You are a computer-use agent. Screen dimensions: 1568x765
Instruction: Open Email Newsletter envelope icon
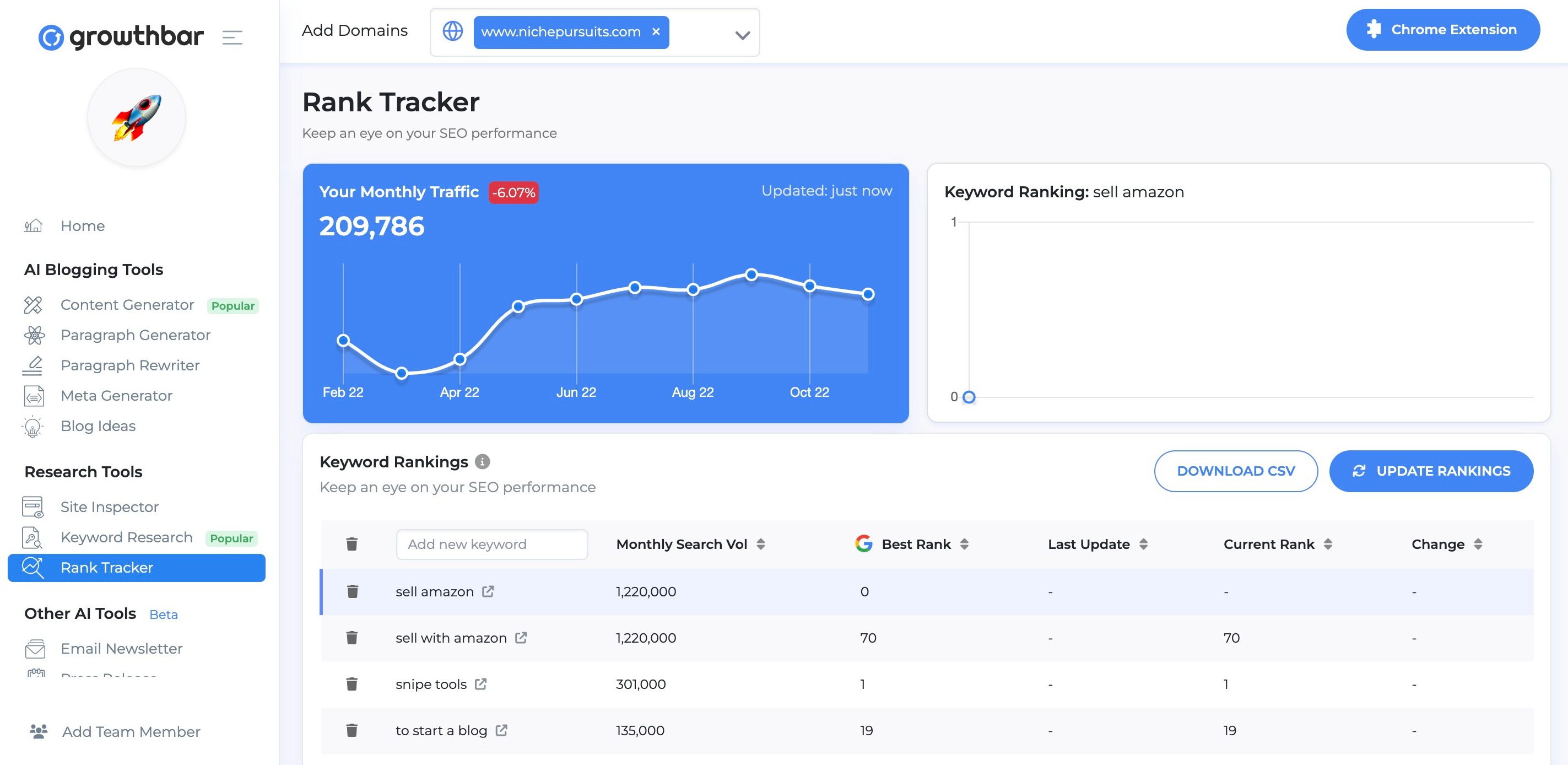[35, 649]
